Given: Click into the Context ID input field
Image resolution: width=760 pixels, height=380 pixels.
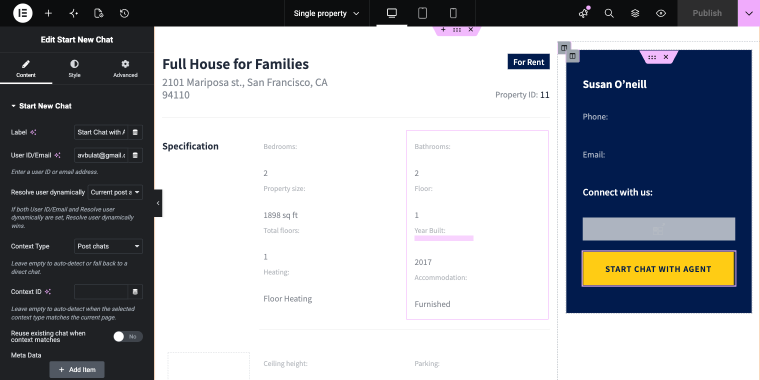Looking at the screenshot, I should click(101, 292).
